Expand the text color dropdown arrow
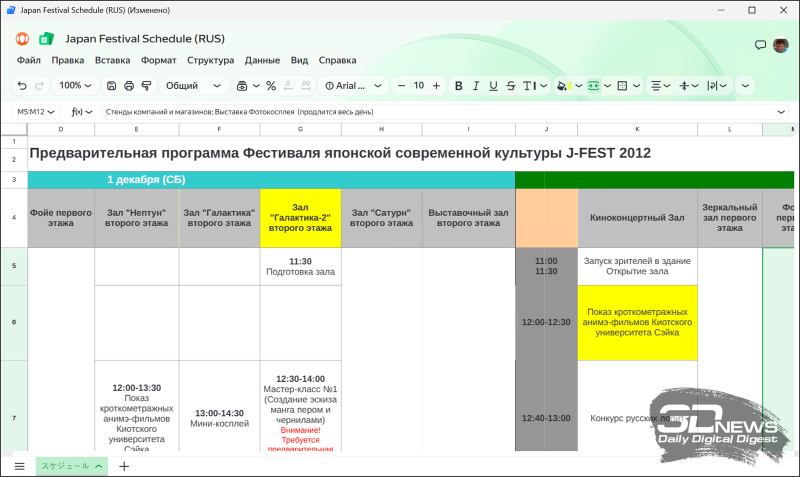Viewport: 800px width, 477px height. point(544,86)
